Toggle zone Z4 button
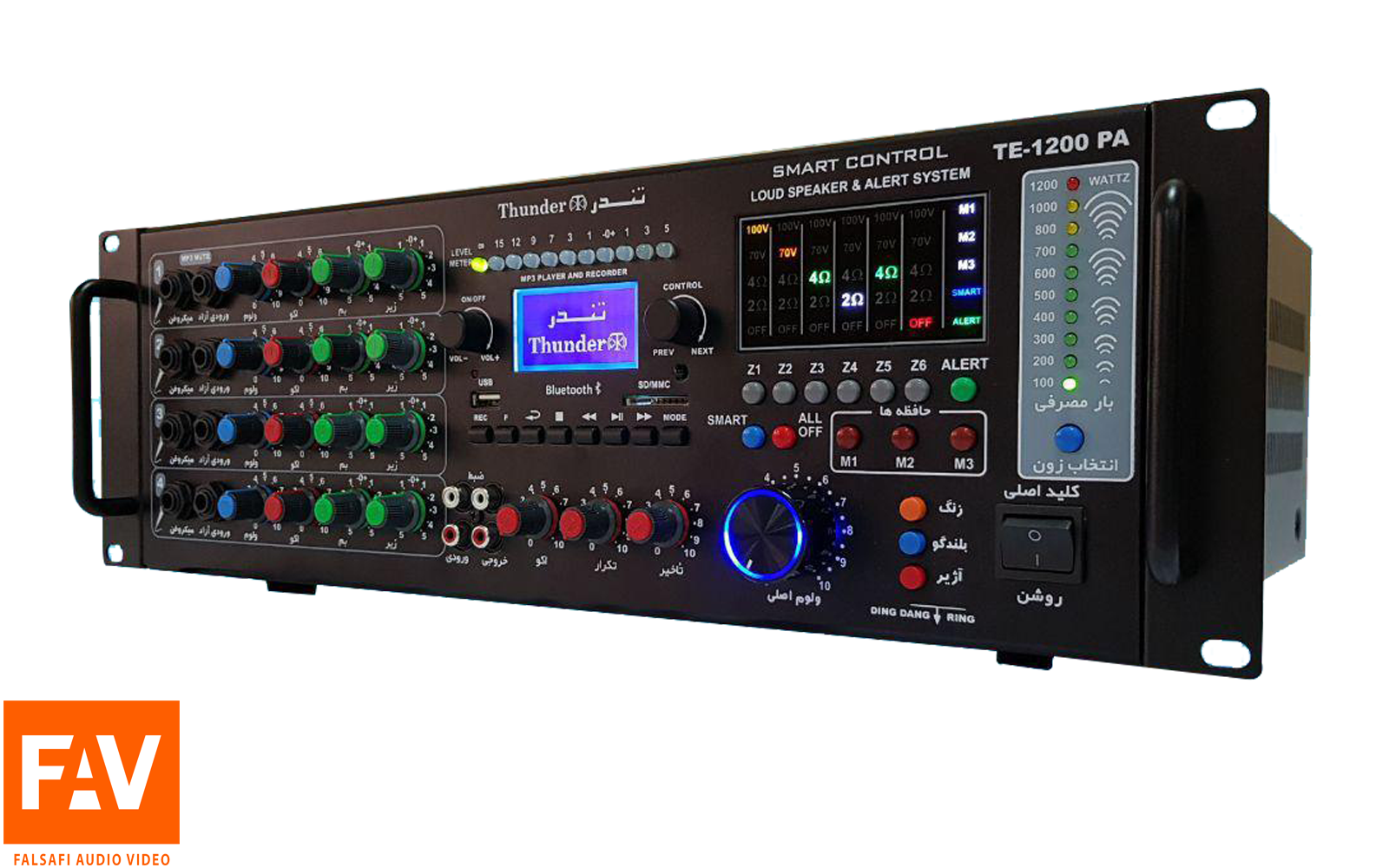 tap(848, 391)
